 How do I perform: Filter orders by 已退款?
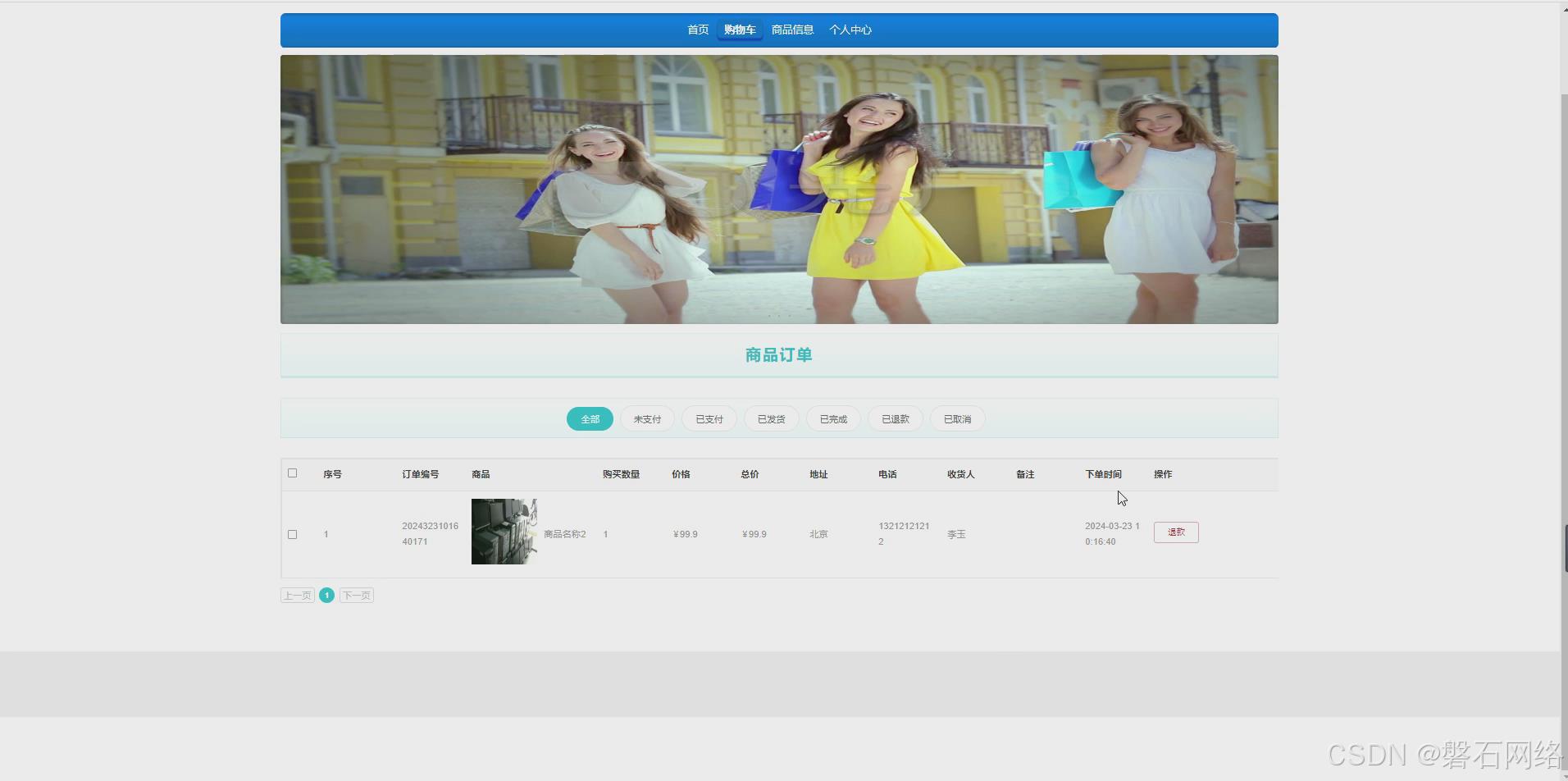tap(896, 419)
